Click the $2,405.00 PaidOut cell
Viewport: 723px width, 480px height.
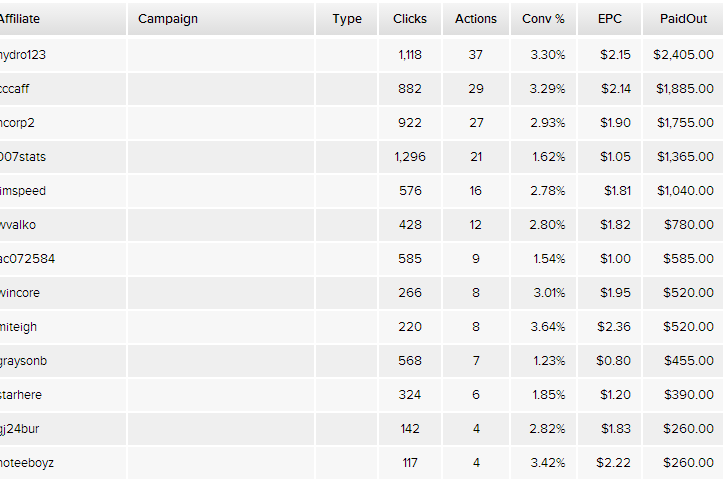[683, 55]
